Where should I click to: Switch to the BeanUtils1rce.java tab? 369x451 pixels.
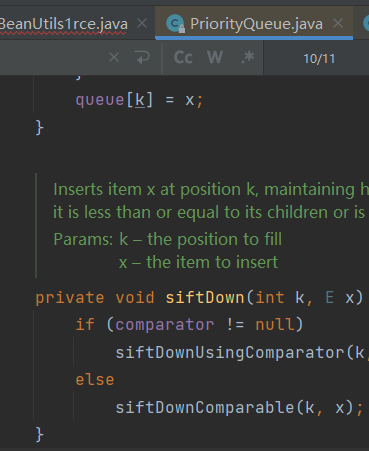click(63, 24)
